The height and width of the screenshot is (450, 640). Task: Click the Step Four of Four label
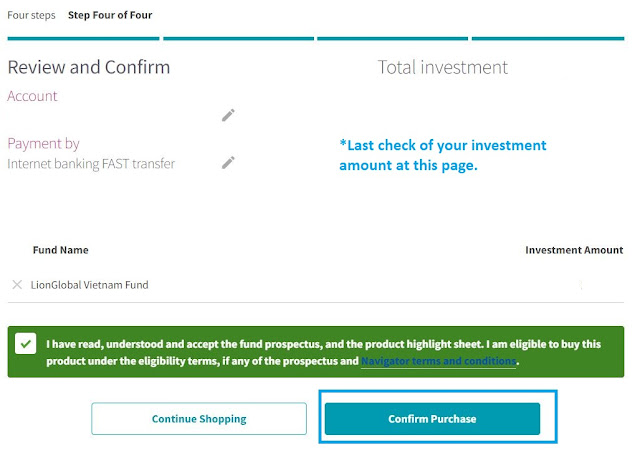click(110, 16)
